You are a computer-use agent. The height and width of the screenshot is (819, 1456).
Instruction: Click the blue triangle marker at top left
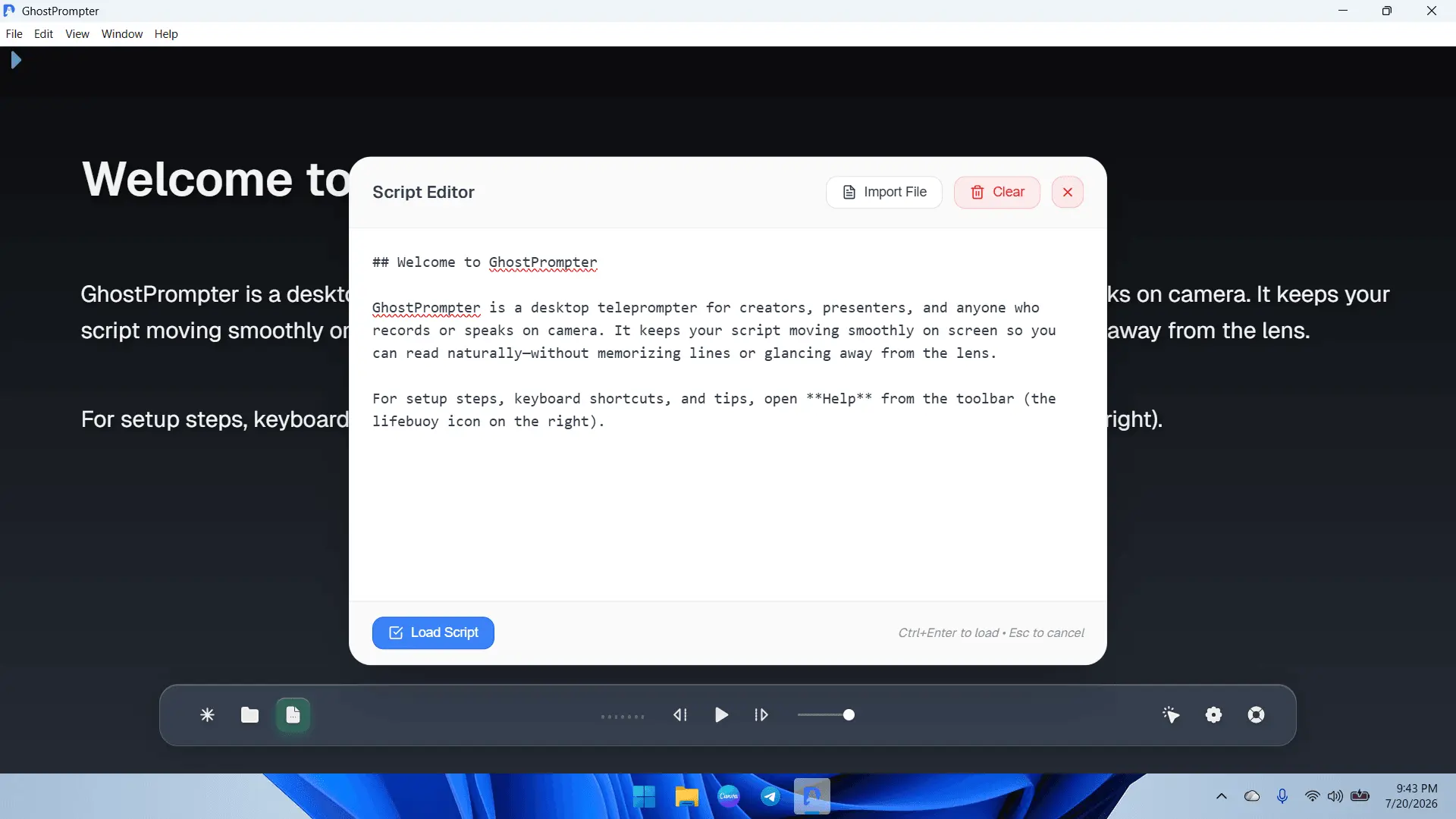16,60
